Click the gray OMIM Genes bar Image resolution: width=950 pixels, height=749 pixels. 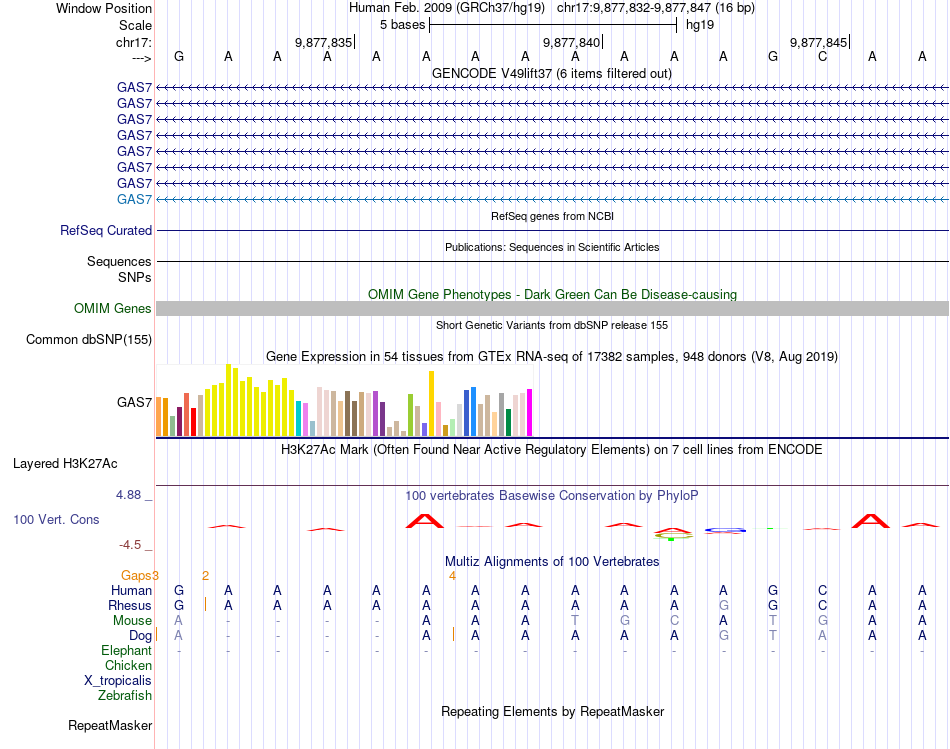tap(552, 308)
